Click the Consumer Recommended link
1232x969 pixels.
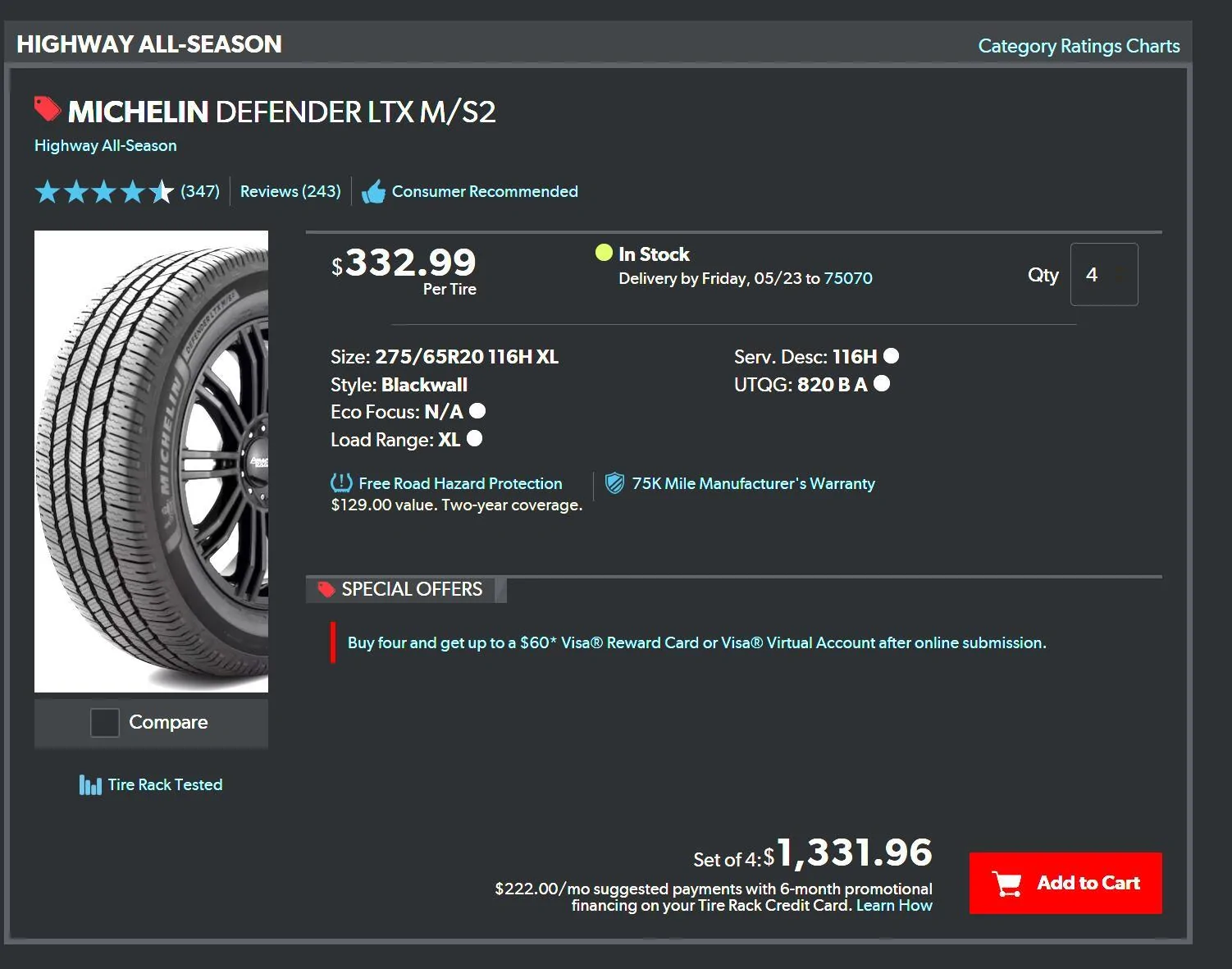[485, 191]
